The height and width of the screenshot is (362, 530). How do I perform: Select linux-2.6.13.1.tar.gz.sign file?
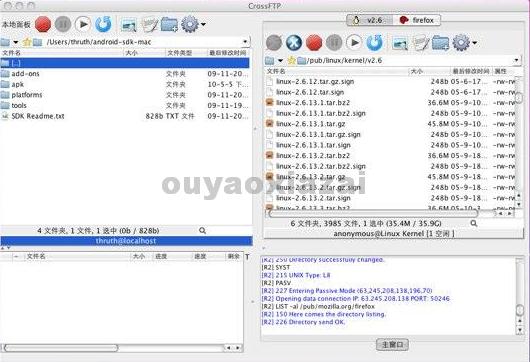click(x=390, y=135)
